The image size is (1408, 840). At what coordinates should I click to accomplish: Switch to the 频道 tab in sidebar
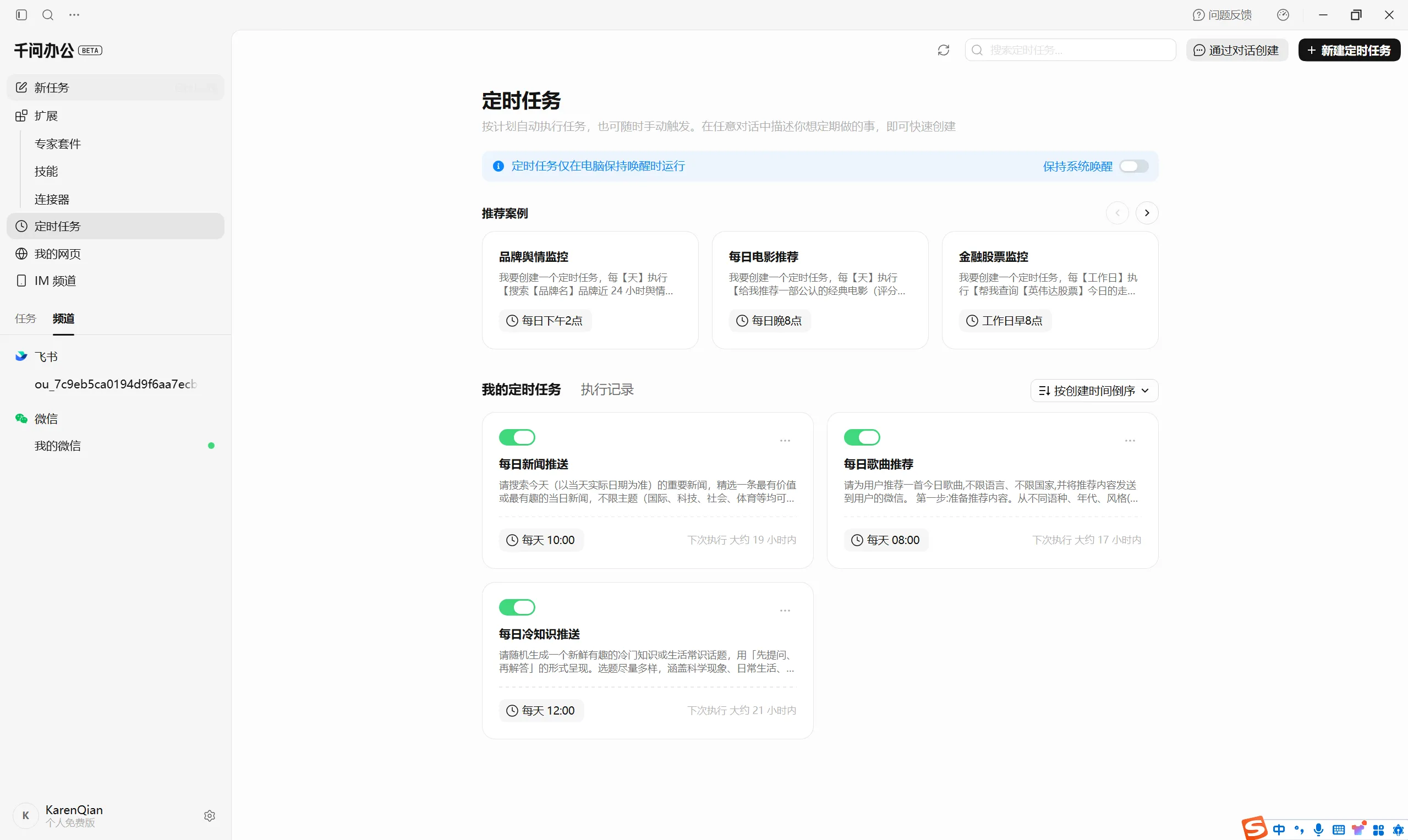click(63, 318)
